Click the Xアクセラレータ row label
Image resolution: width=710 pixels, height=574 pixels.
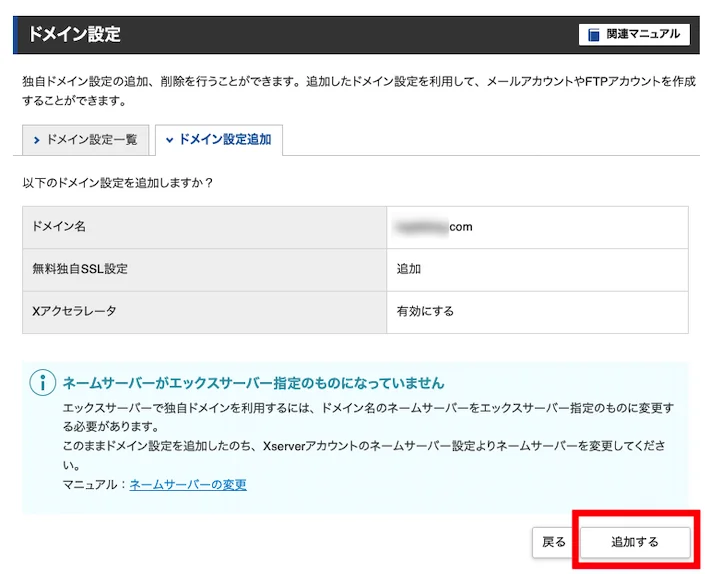pyautogui.click(x=74, y=311)
